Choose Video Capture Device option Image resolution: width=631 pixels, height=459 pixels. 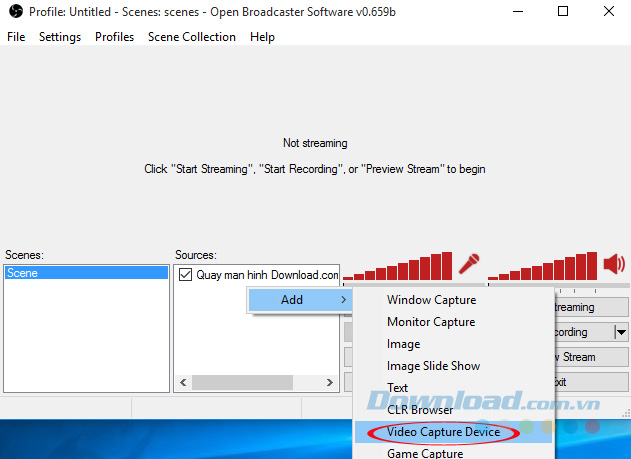point(453,432)
